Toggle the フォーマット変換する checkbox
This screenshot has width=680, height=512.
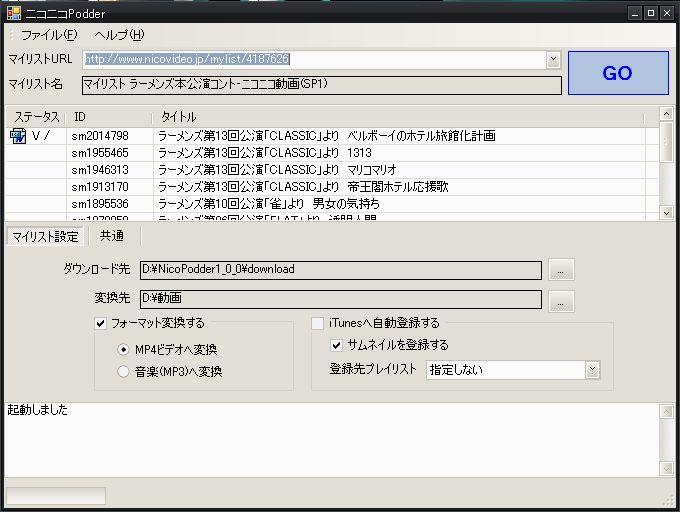point(101,323)
